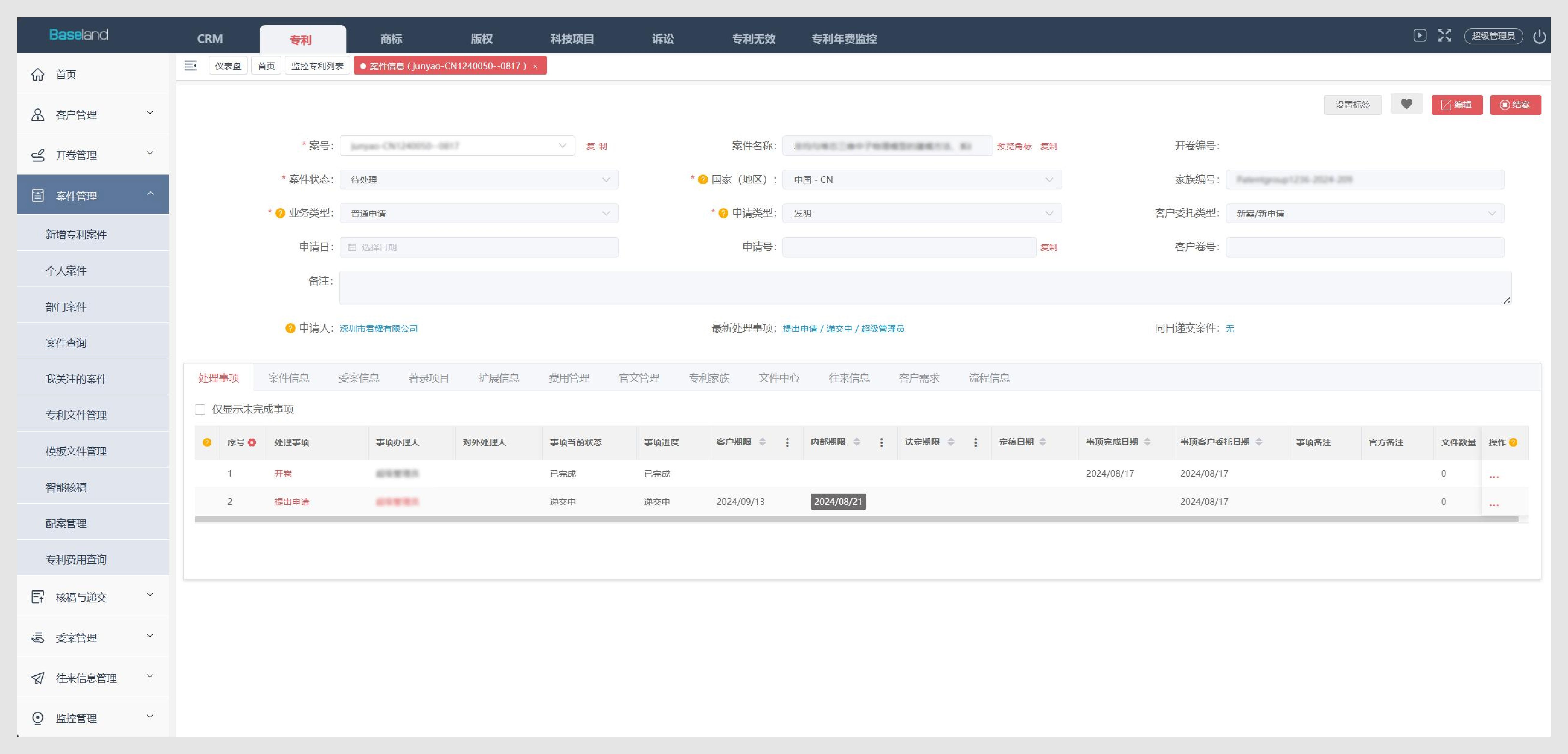The height and width of the screenshot is (754, 1568).
Task: Open 客户期限 column options dots menu
Action: pos(787,443)
